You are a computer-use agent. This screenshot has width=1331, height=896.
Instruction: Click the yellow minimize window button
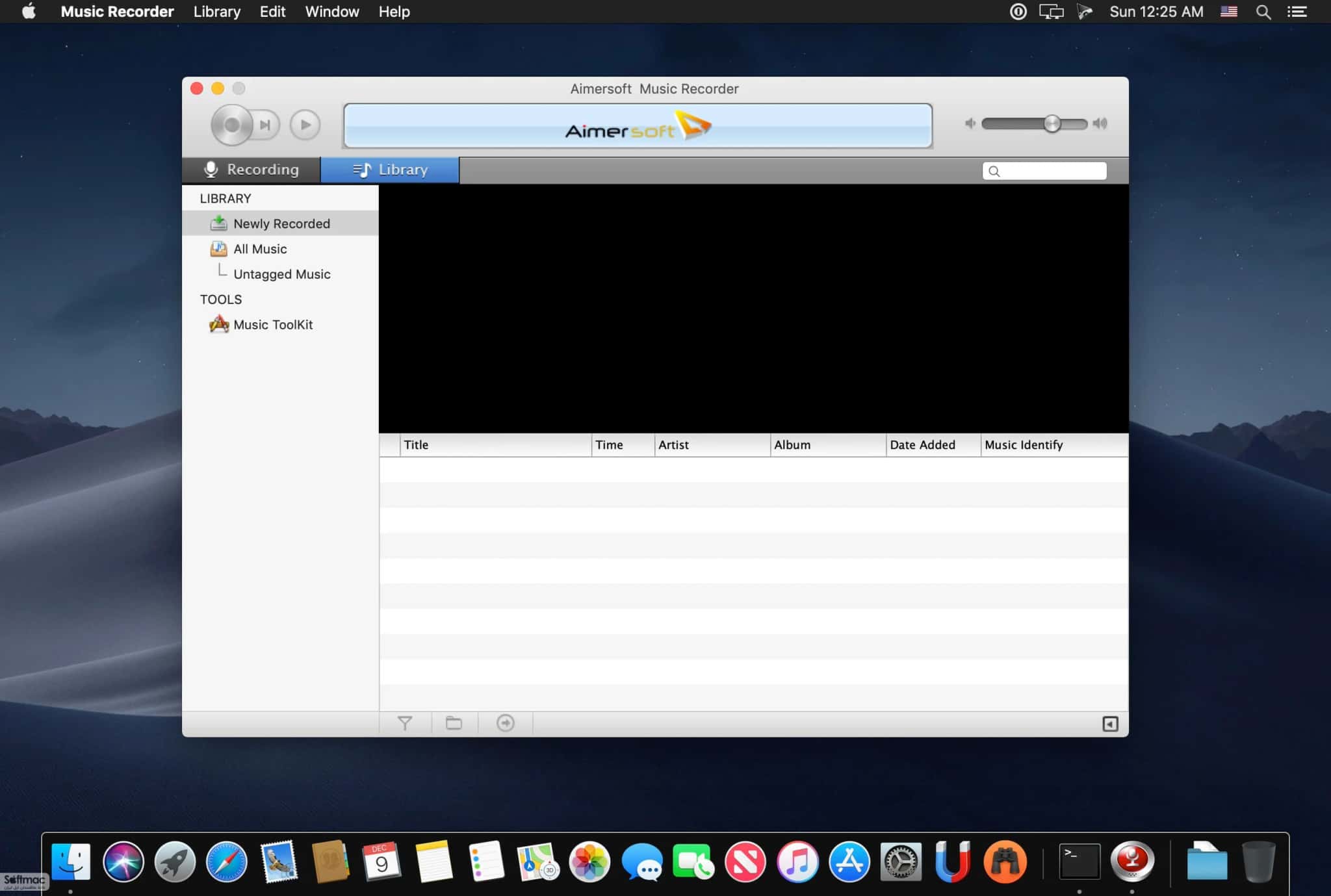pos(218,88)
